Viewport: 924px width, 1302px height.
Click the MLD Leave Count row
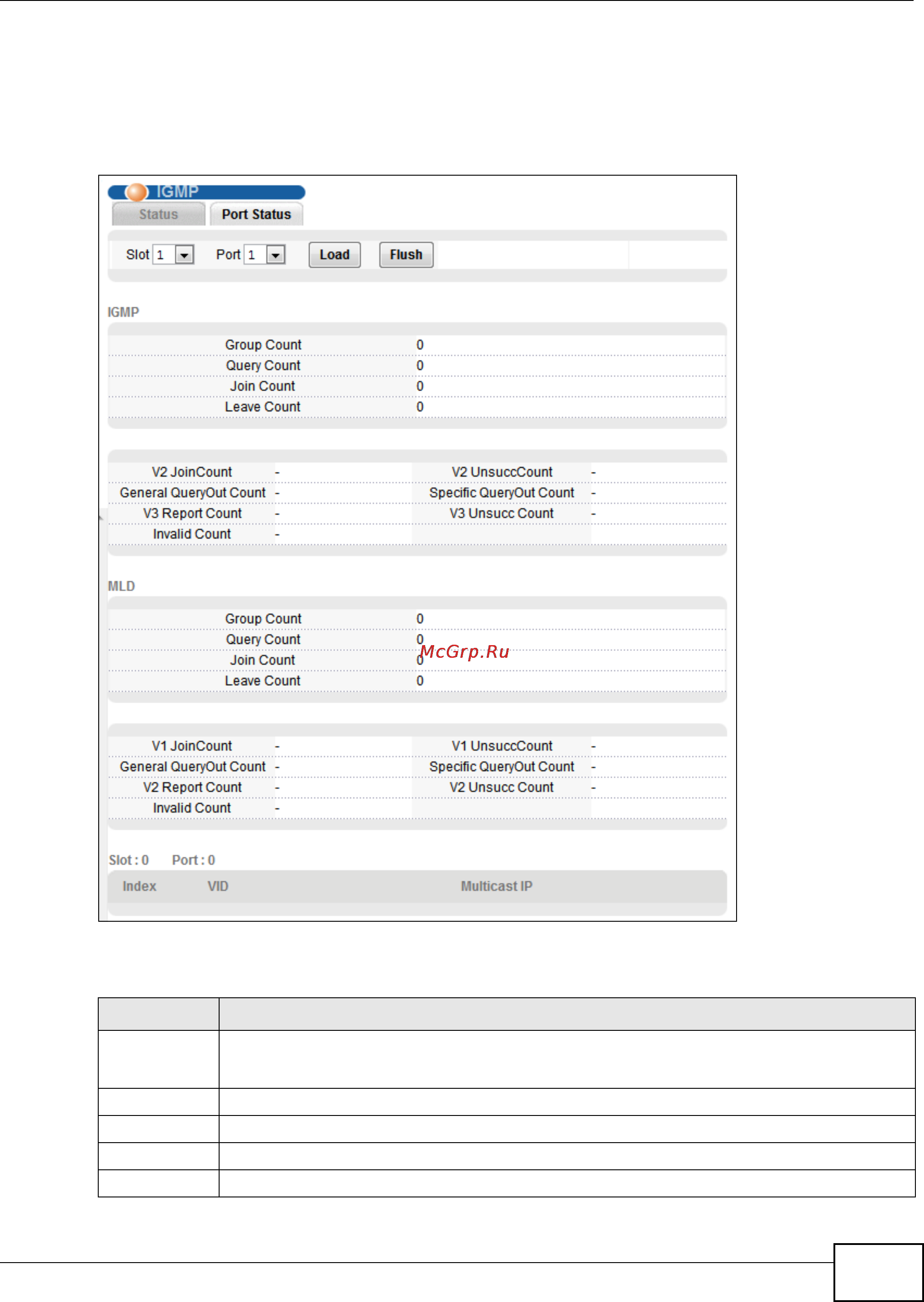click(262, 681)
